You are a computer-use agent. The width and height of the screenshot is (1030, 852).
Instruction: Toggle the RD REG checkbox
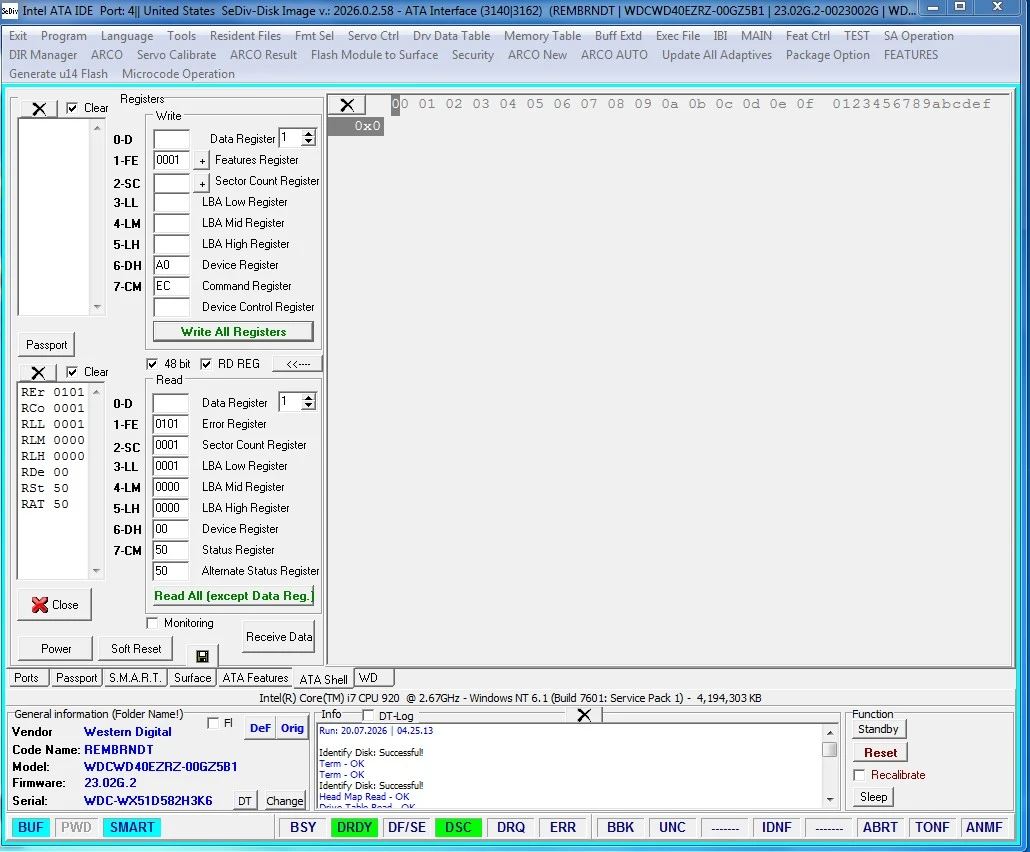tap(206, 364)
